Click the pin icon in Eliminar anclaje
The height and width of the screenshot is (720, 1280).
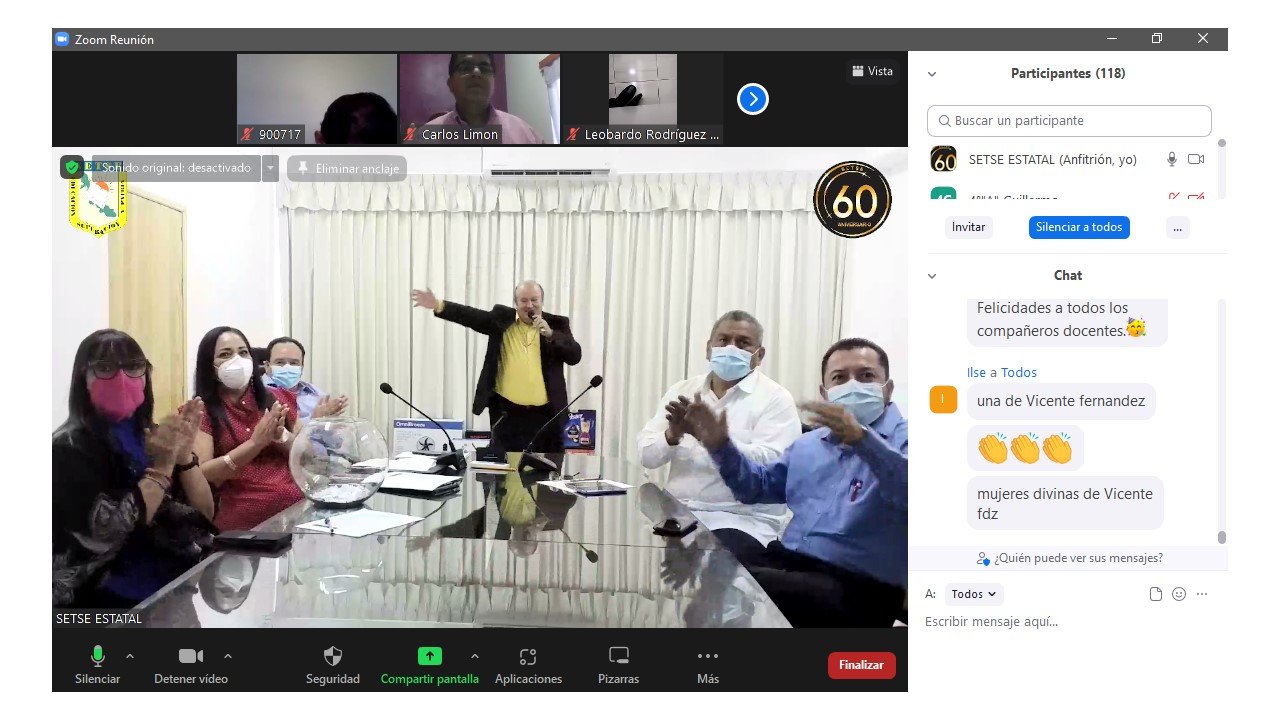[x=302, y=168]
